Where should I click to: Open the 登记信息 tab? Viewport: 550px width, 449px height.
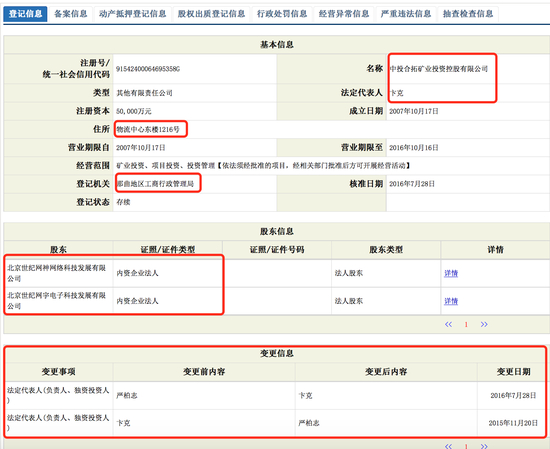(25, 14)
